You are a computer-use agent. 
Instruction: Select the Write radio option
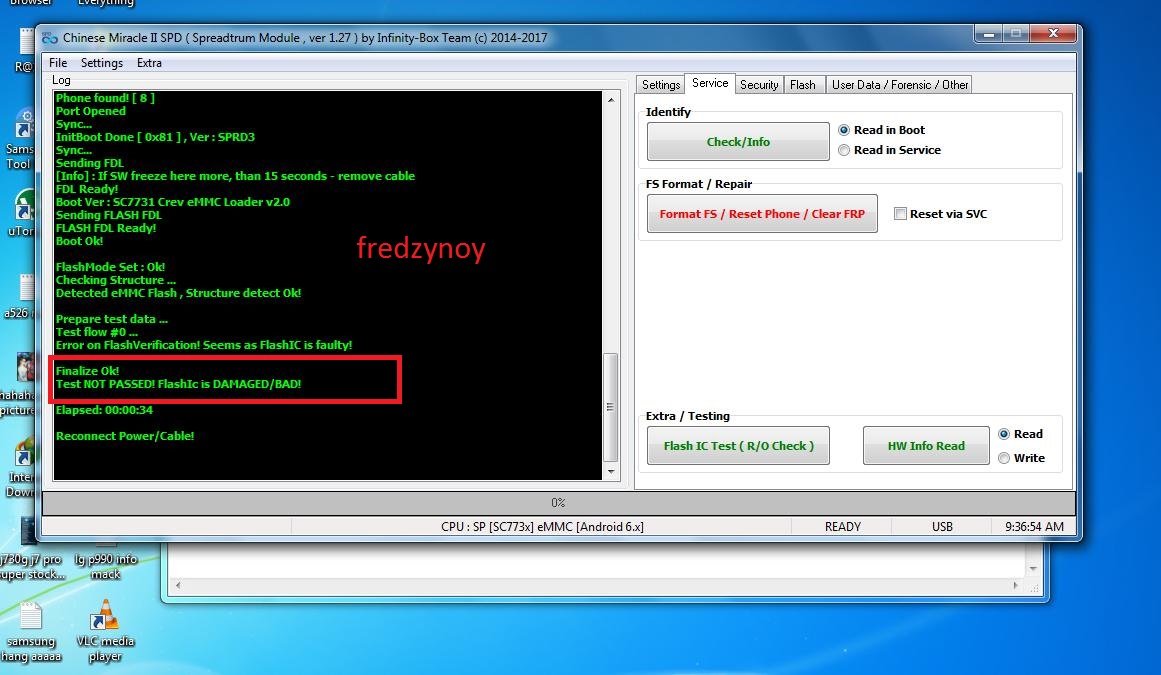[1003, 458]
